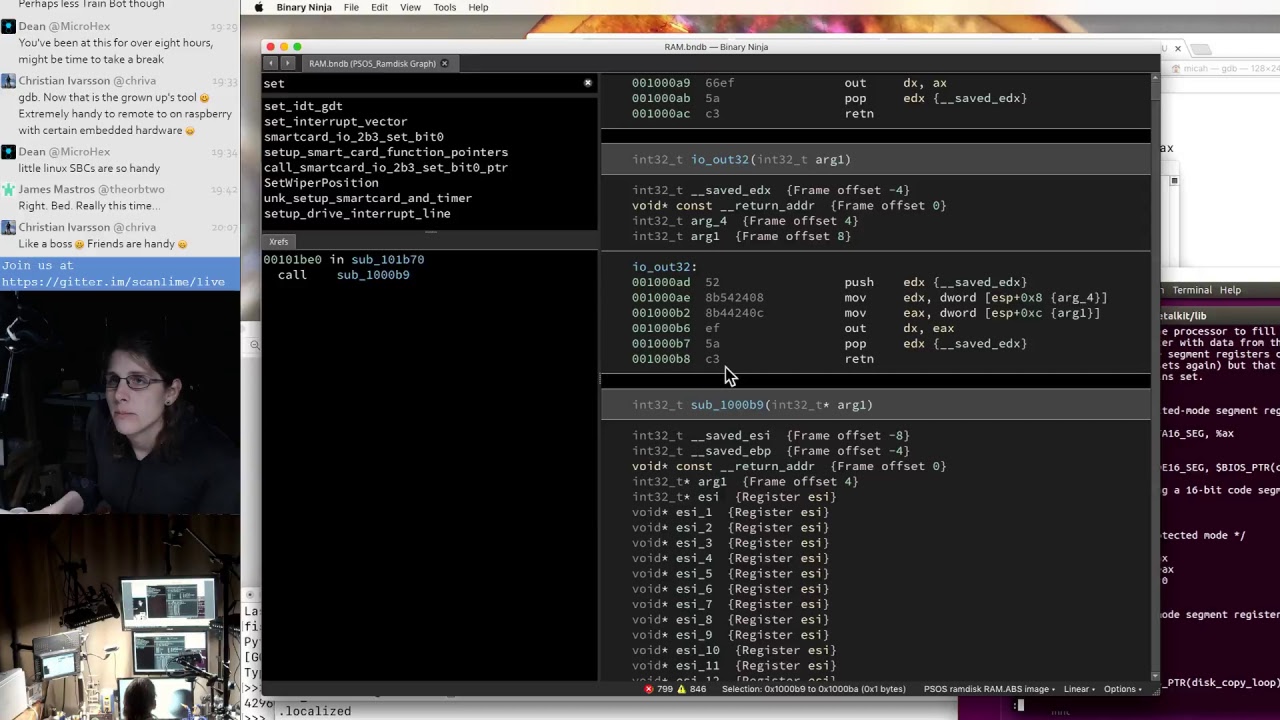This screenshot has height=720, width=1280.
Task: Open the Binary Ninja application menu
Action: click(304, 7)
